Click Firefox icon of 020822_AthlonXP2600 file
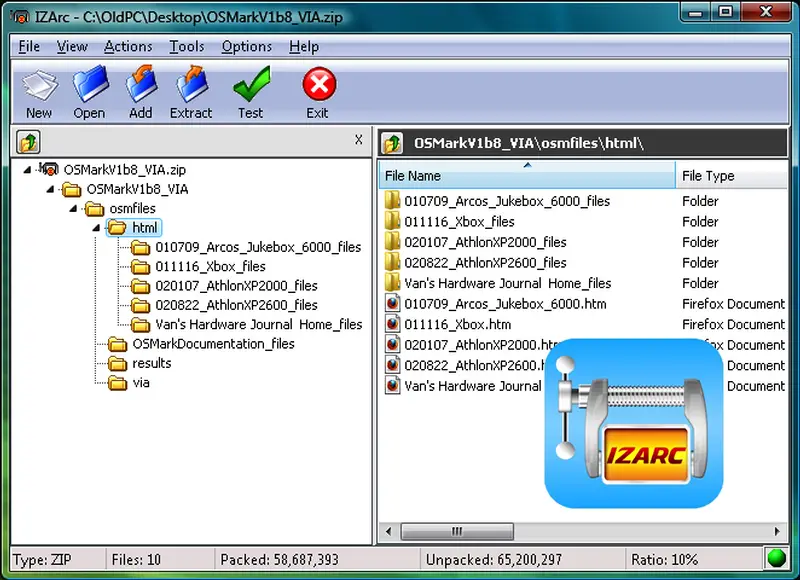 pyautogui.click(x=392, y=365)
